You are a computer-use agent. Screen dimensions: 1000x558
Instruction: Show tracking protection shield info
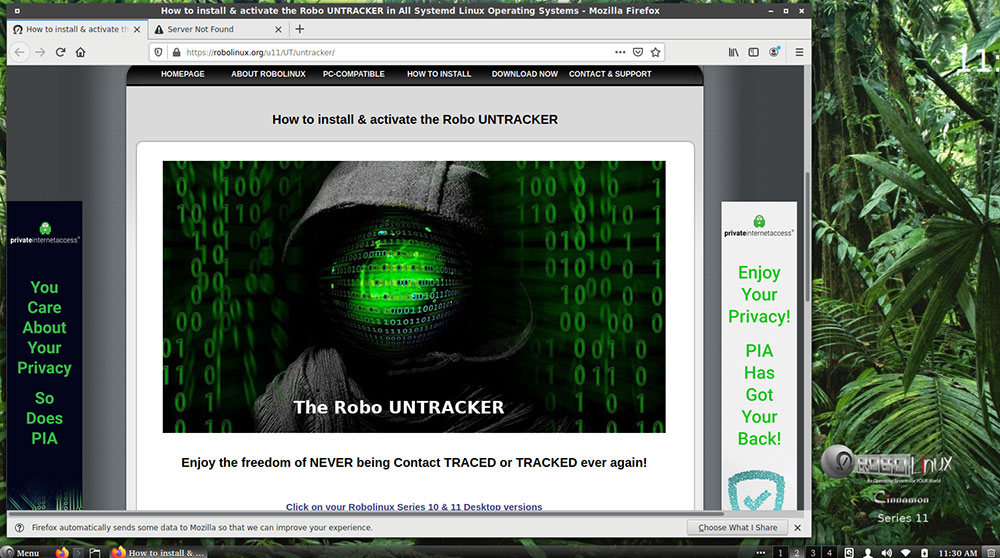tap(159, 52)
